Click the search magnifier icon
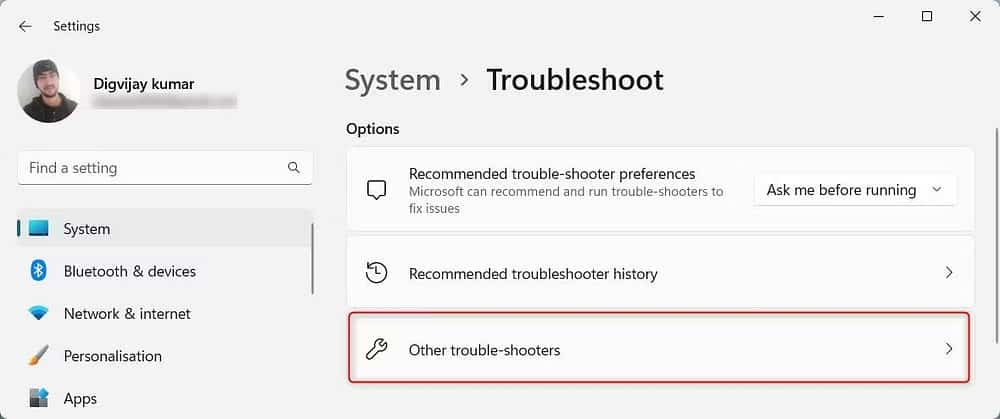 293,168
